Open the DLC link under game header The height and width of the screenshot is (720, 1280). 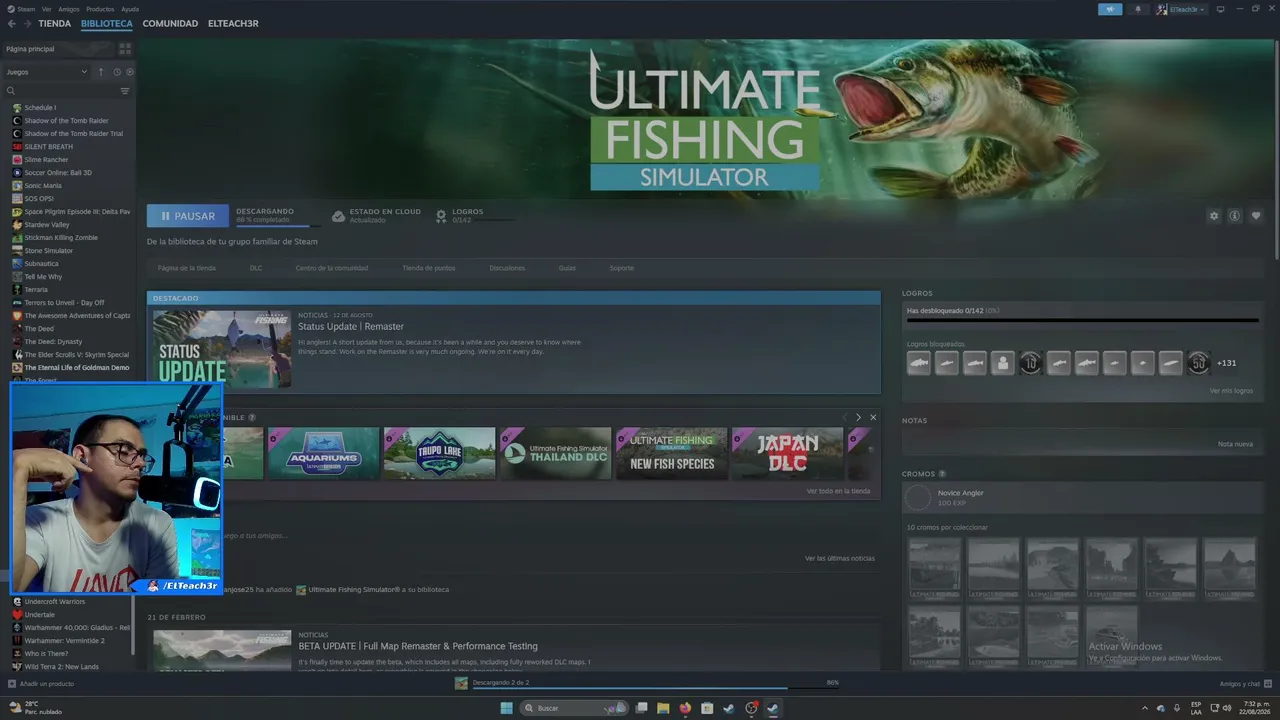(256, 268)
